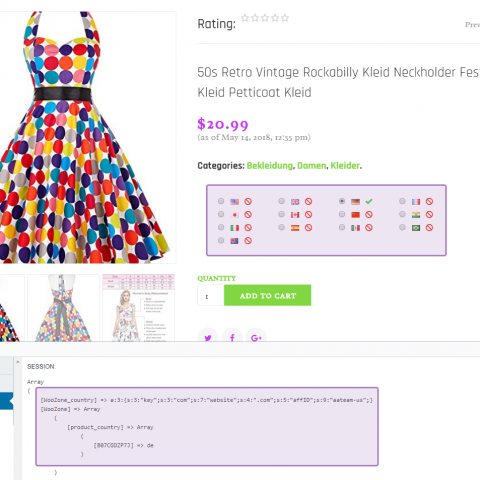The height and width of the screenshot is (480, 480).
Task: Click the Twitter share icon
Action: [208, 335]
